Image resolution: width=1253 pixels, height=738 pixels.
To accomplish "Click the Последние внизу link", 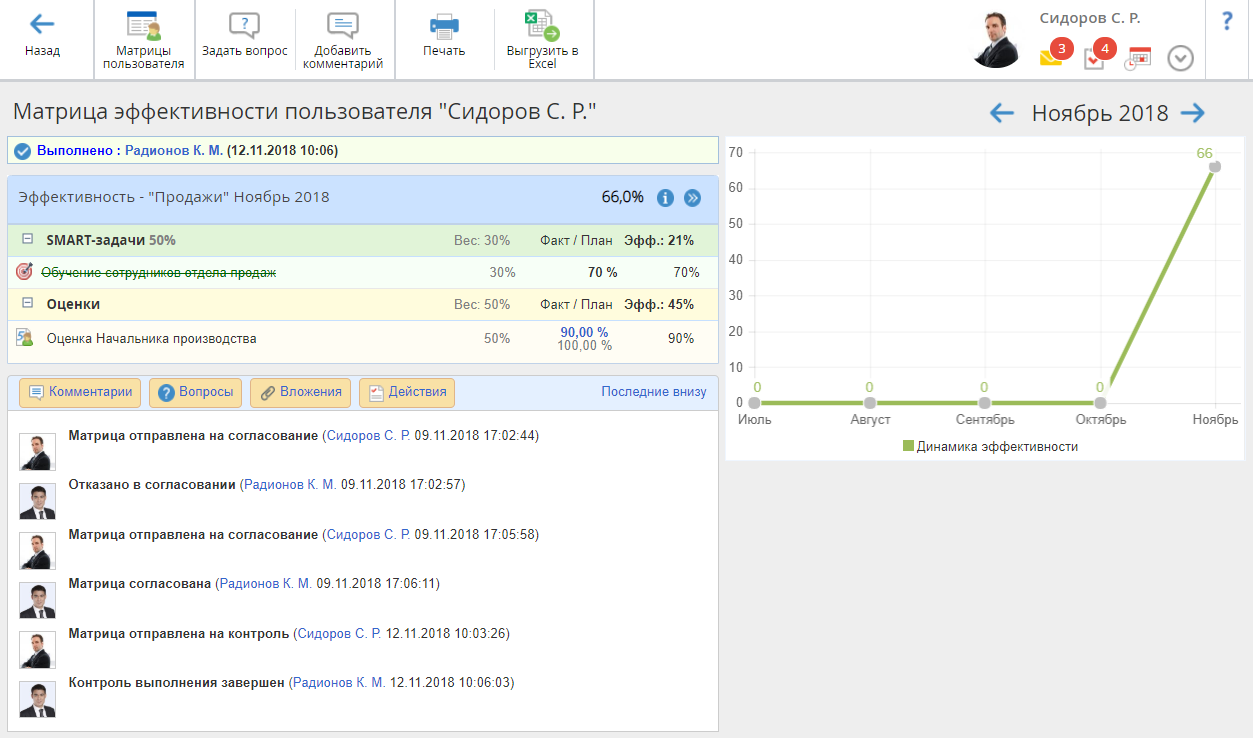I will tap(653, 392).
